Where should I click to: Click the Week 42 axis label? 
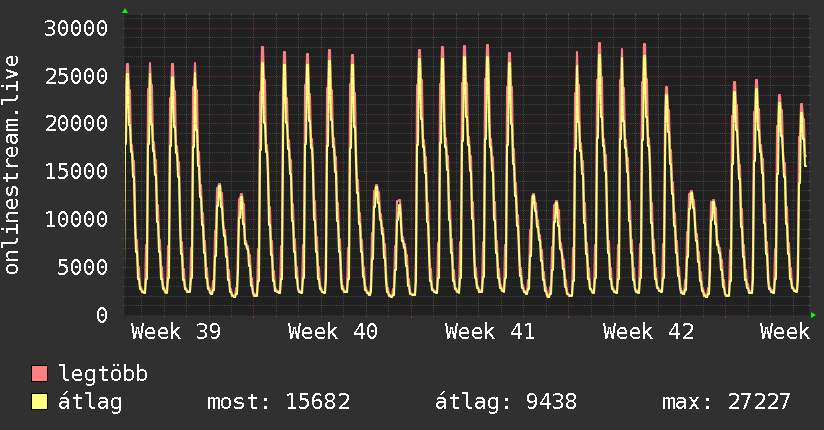[648, 332]
